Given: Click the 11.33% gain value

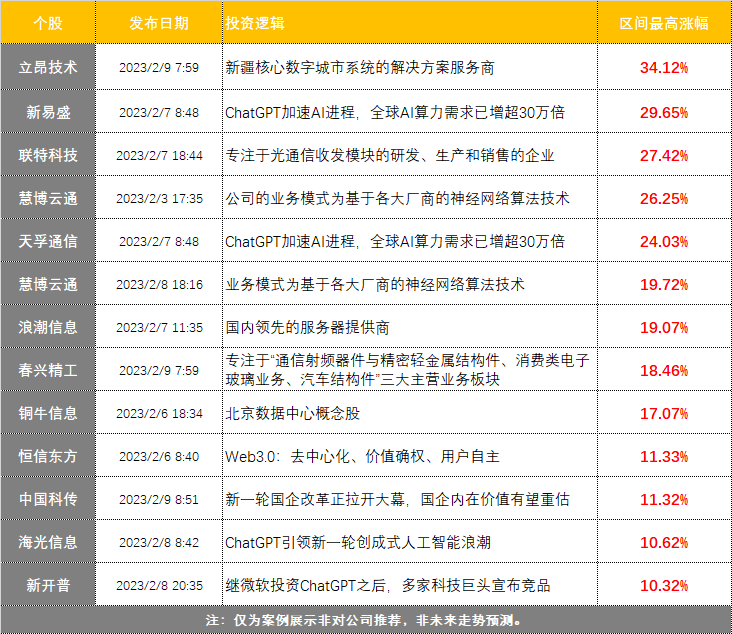Looking at the screenshot, I should pos(664,456).
